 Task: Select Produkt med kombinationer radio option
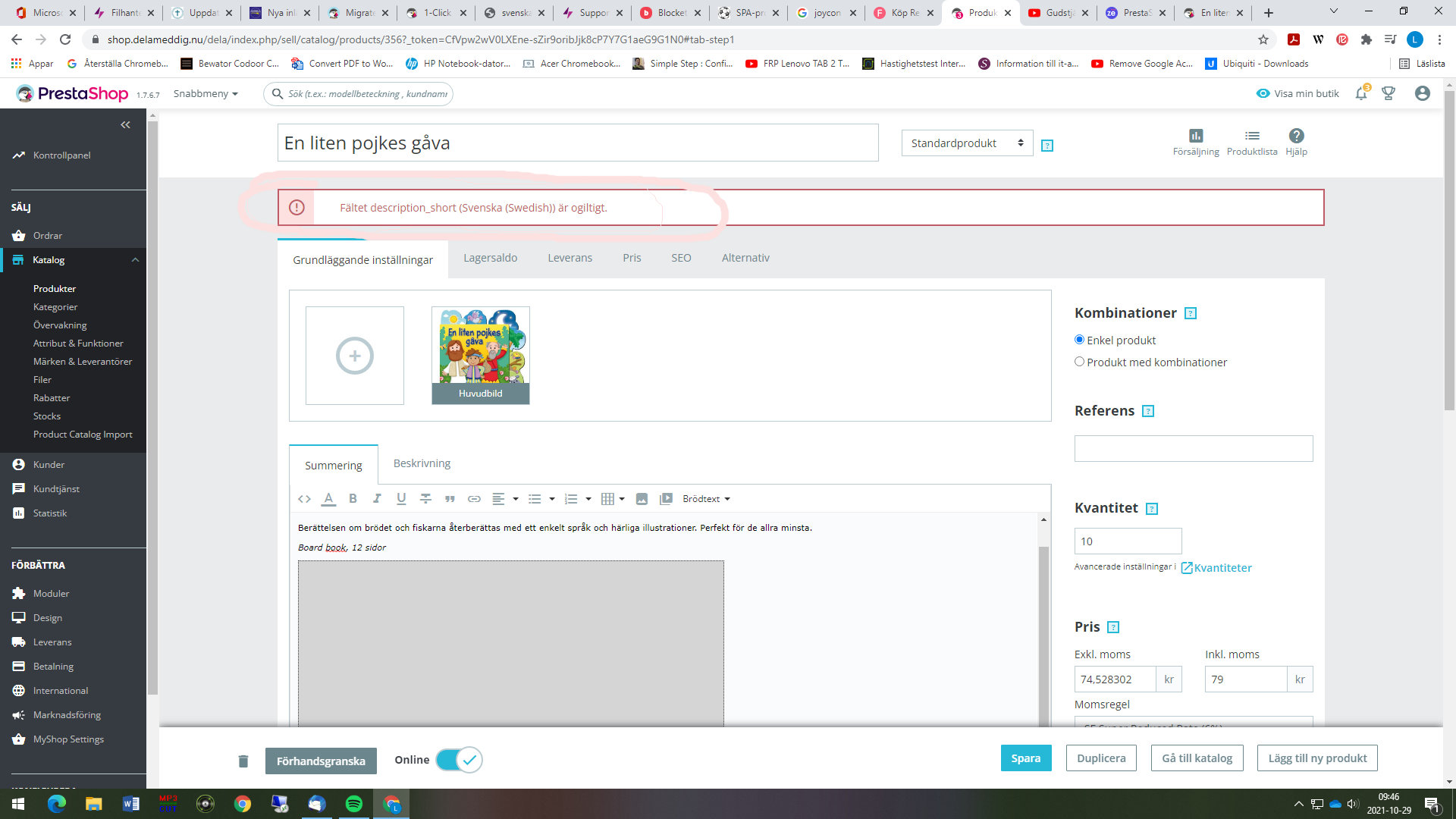click(x=1079, y=362)
